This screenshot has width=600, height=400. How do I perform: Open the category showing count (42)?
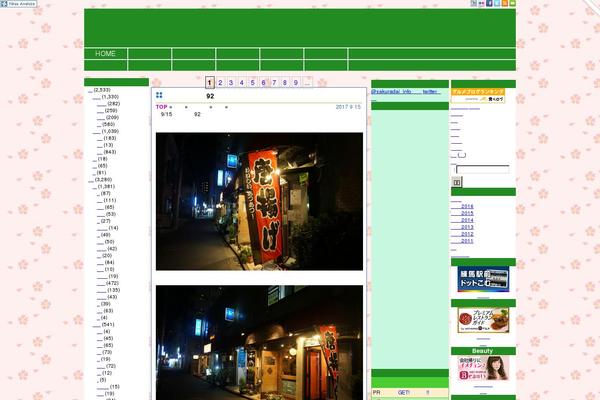107,249
